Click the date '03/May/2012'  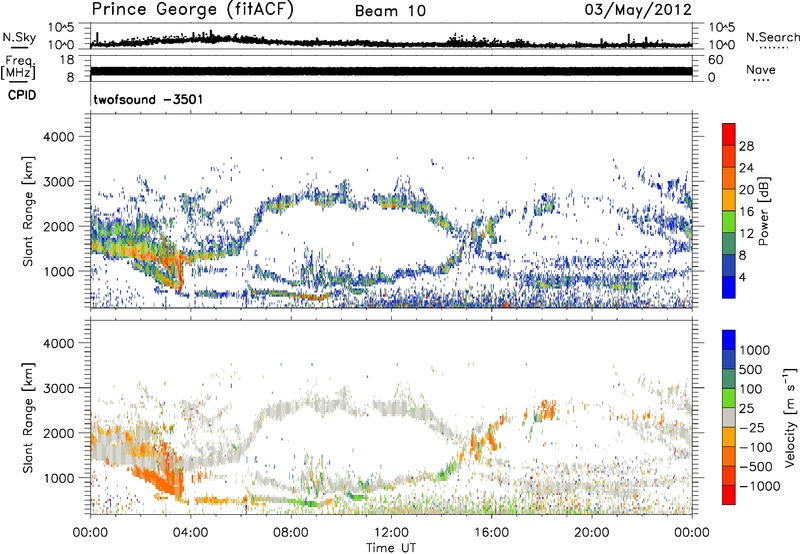638,10
